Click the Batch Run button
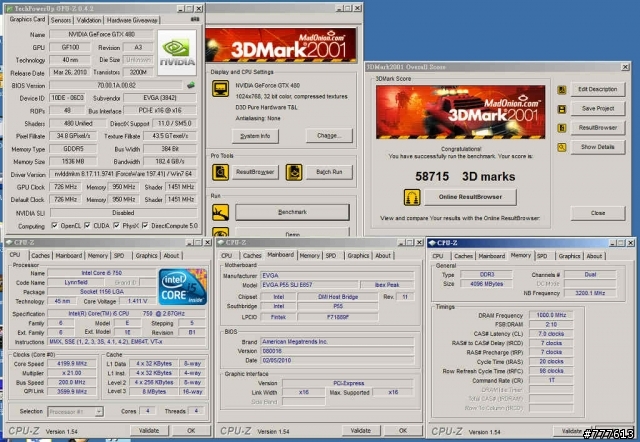This screenshot has height=442, width=640. [x=329, y=172]
